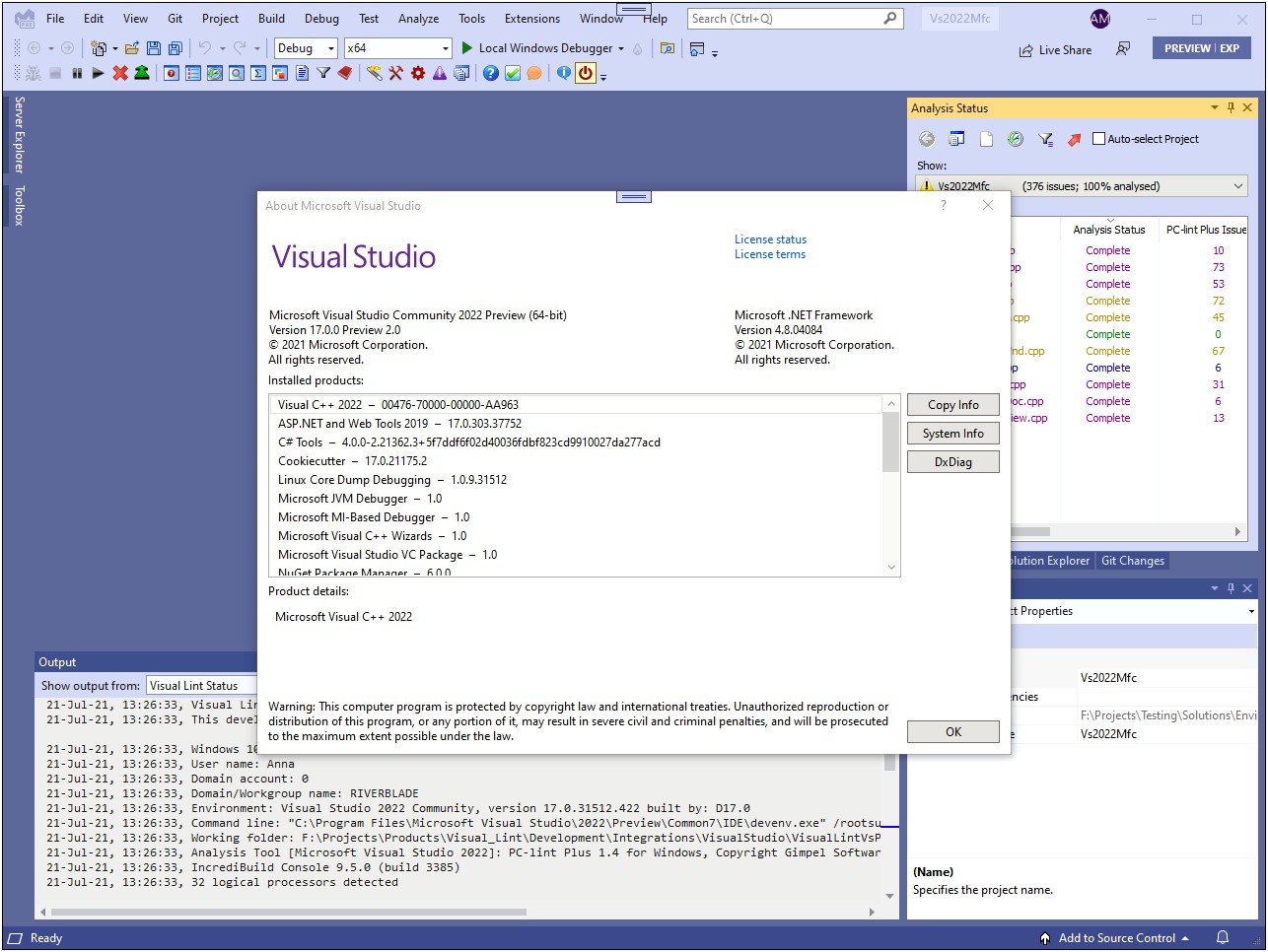The width and height of the screenshot is (1268, 952).
Task: Click the red power button icon
Action: pos(586,73)
